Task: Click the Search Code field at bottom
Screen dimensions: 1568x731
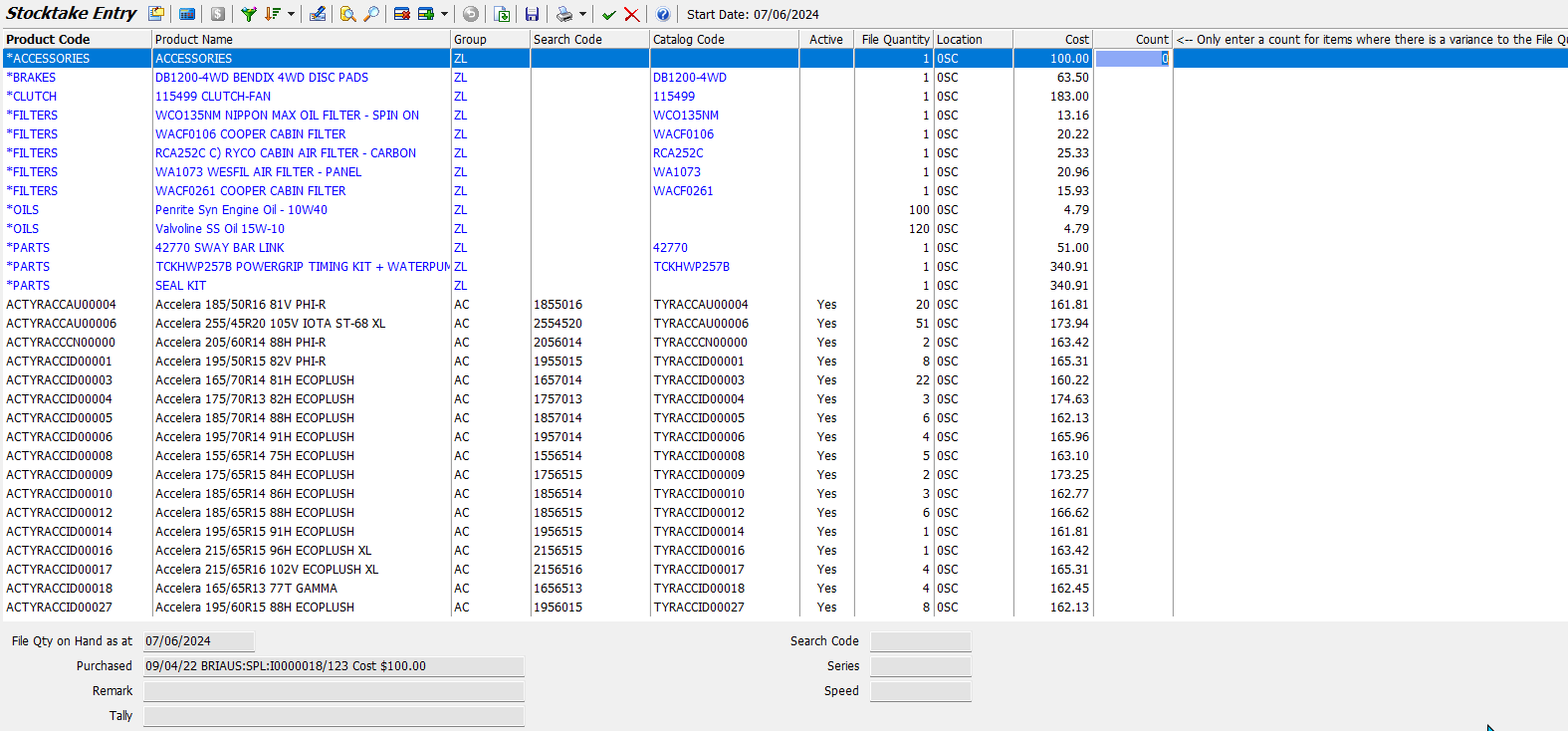Action: tap(920, 641)
